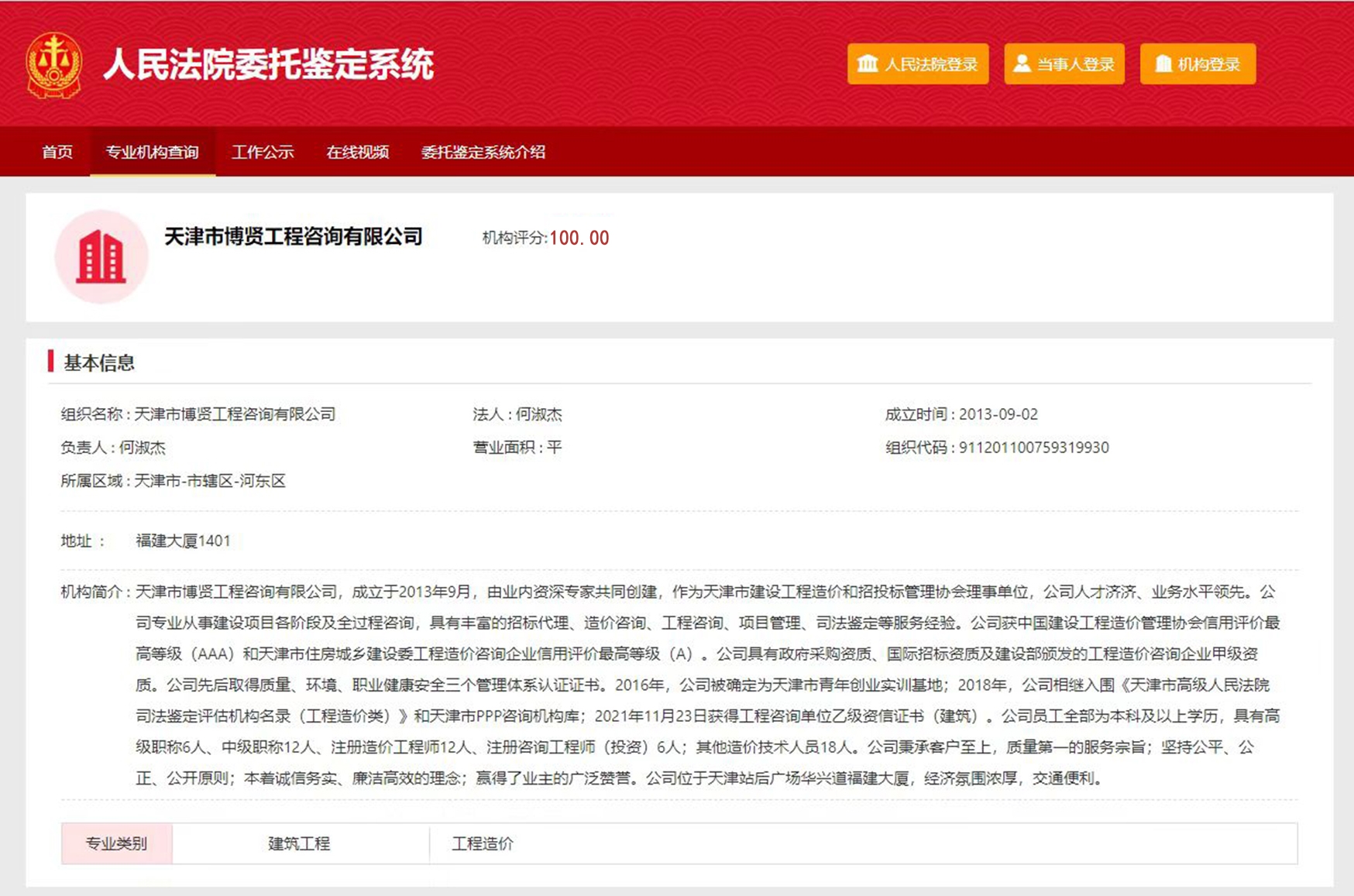Click the person icon in 当事人登录 button
The image size is (1354, 896).
pyautogui.click(x=1022, y=64)
